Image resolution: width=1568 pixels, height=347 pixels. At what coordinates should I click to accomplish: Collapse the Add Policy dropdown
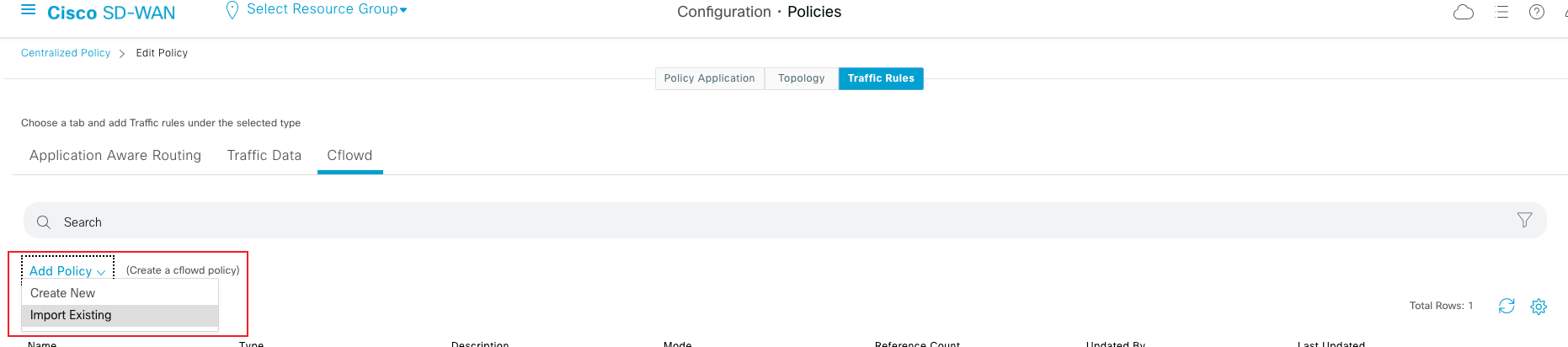click(67, 271)
